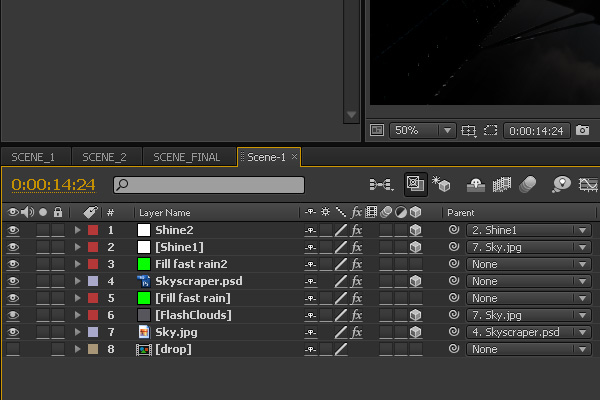The width and height of the screenshot is (600, 400).
Task: Open the 50% magnification dropdown
Action: (422, 131)
